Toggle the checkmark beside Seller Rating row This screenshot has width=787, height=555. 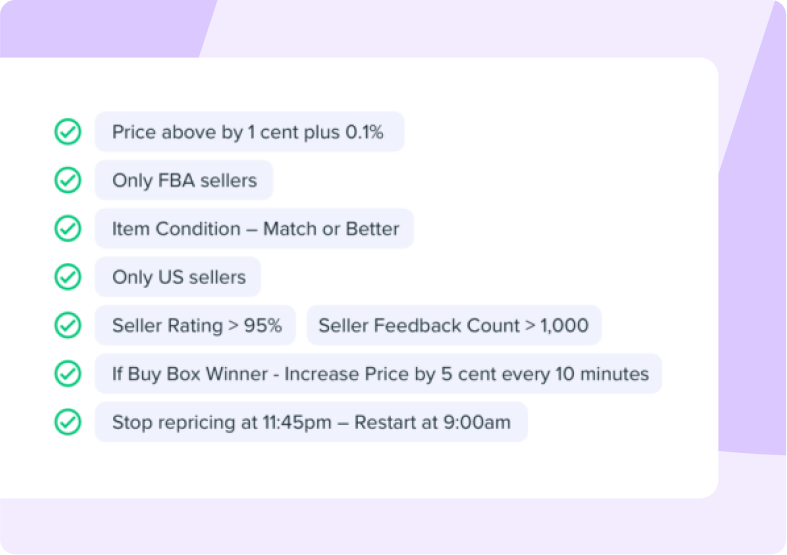[68, 325]
